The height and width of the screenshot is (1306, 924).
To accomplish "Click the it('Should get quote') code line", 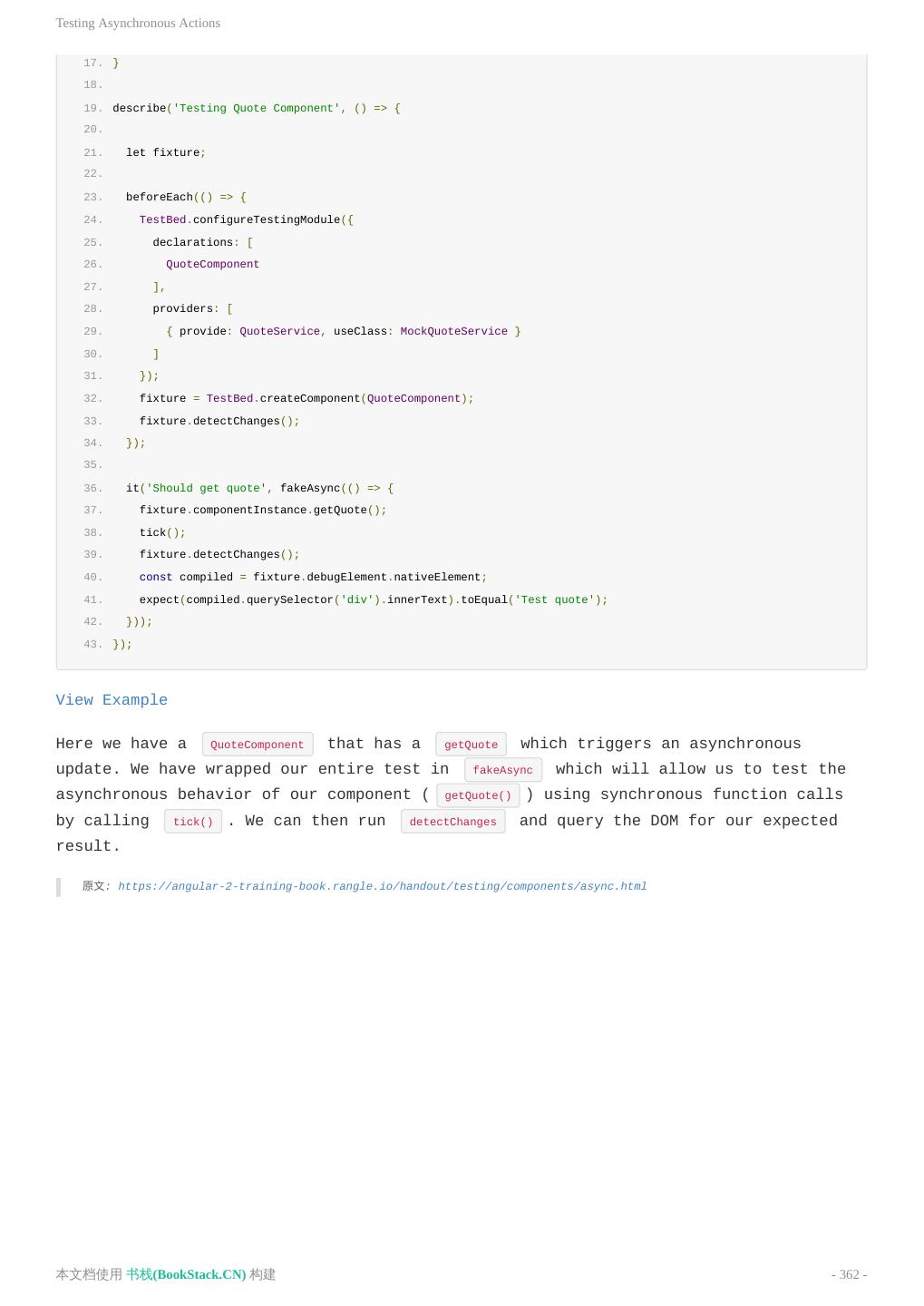I will pos(259,488).
